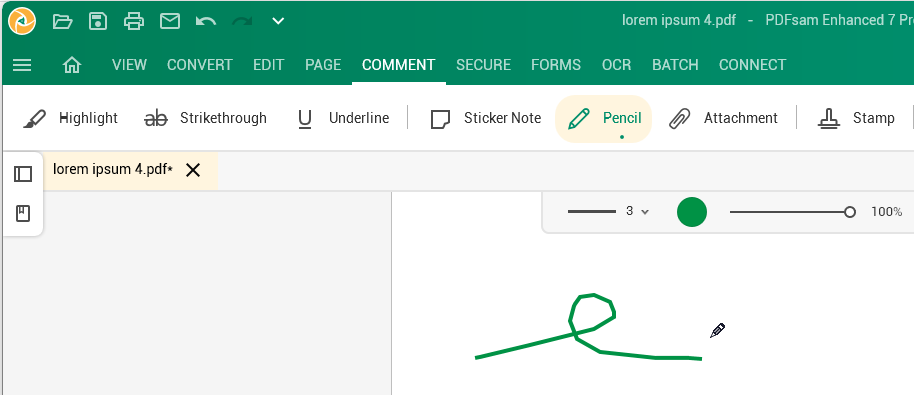Undo the last action
914x395 pixels.
(x=206, y=22)
